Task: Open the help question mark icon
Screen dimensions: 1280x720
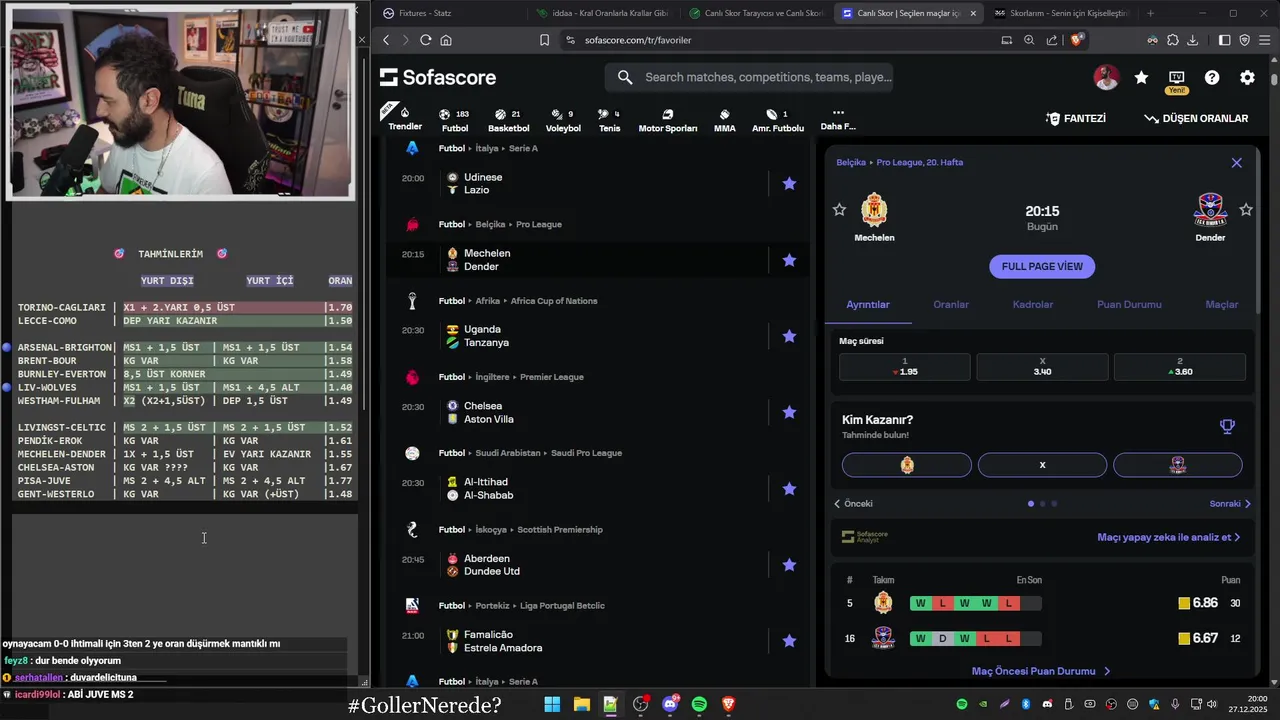Action: click(1212, 77)
